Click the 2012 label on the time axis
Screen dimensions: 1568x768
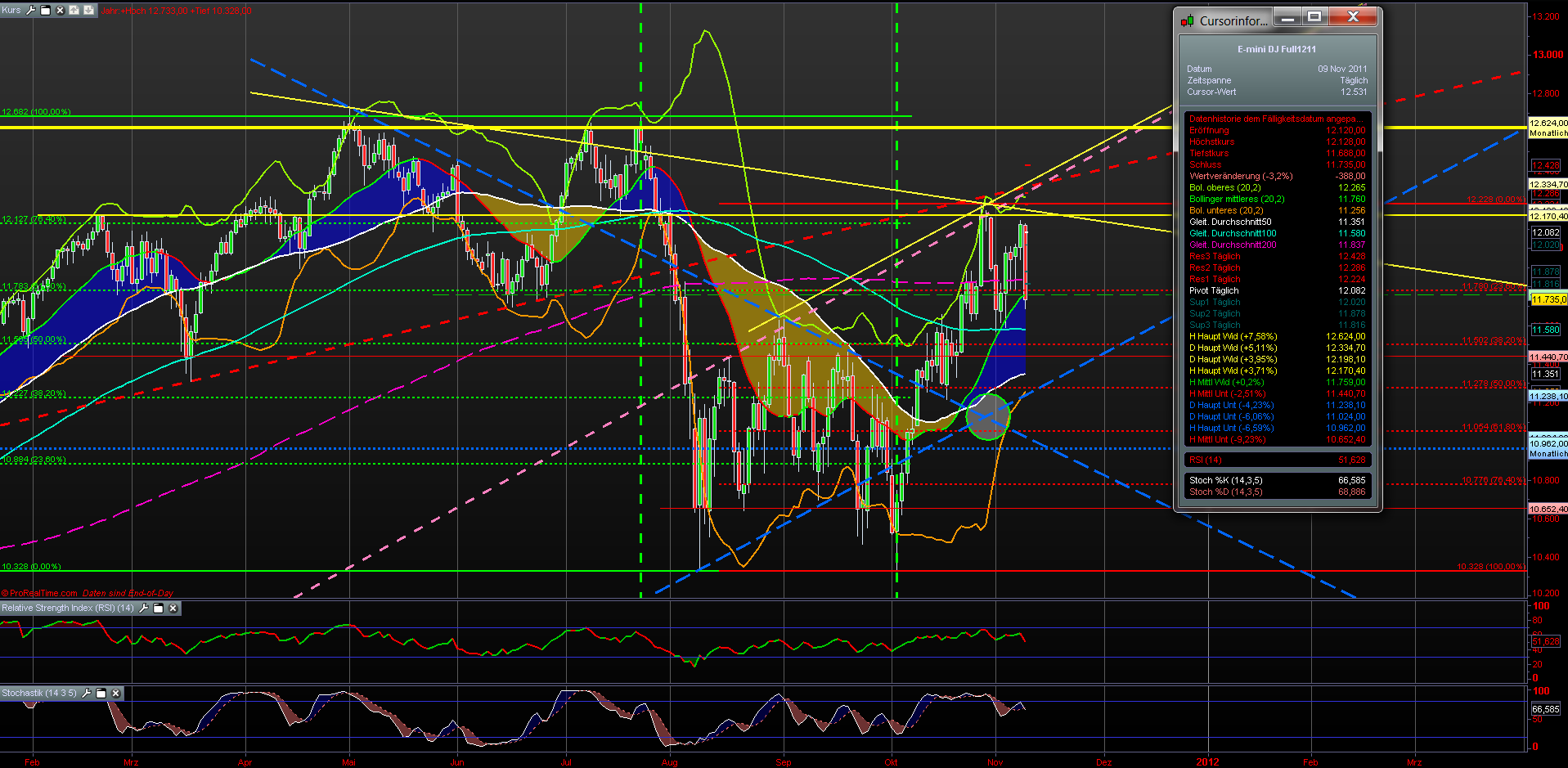click(x=1208, y=761)
